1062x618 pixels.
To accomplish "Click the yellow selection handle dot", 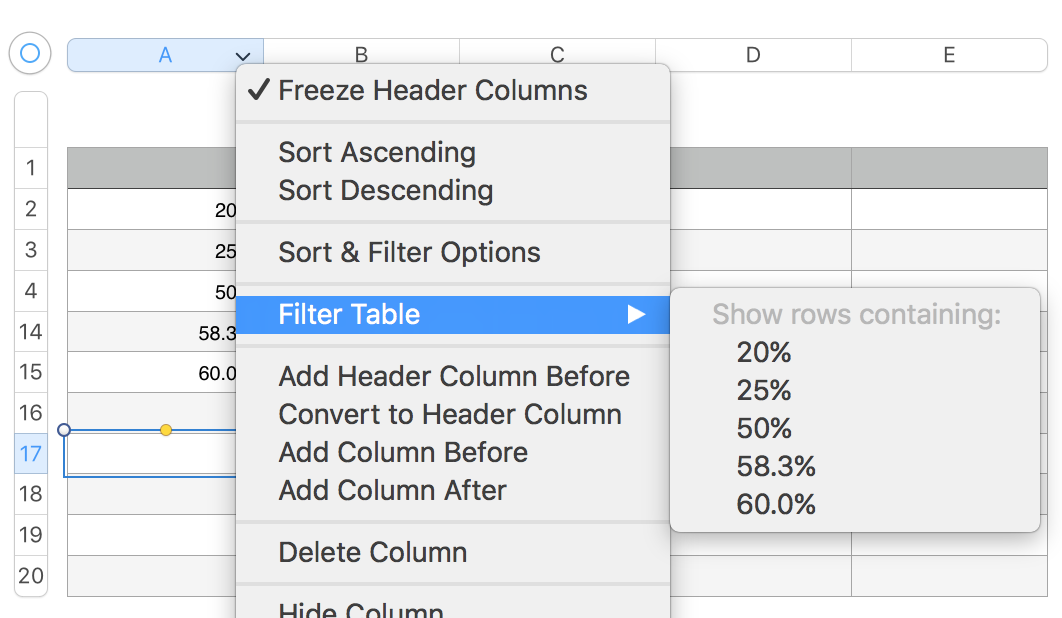I will click(166, 430).
